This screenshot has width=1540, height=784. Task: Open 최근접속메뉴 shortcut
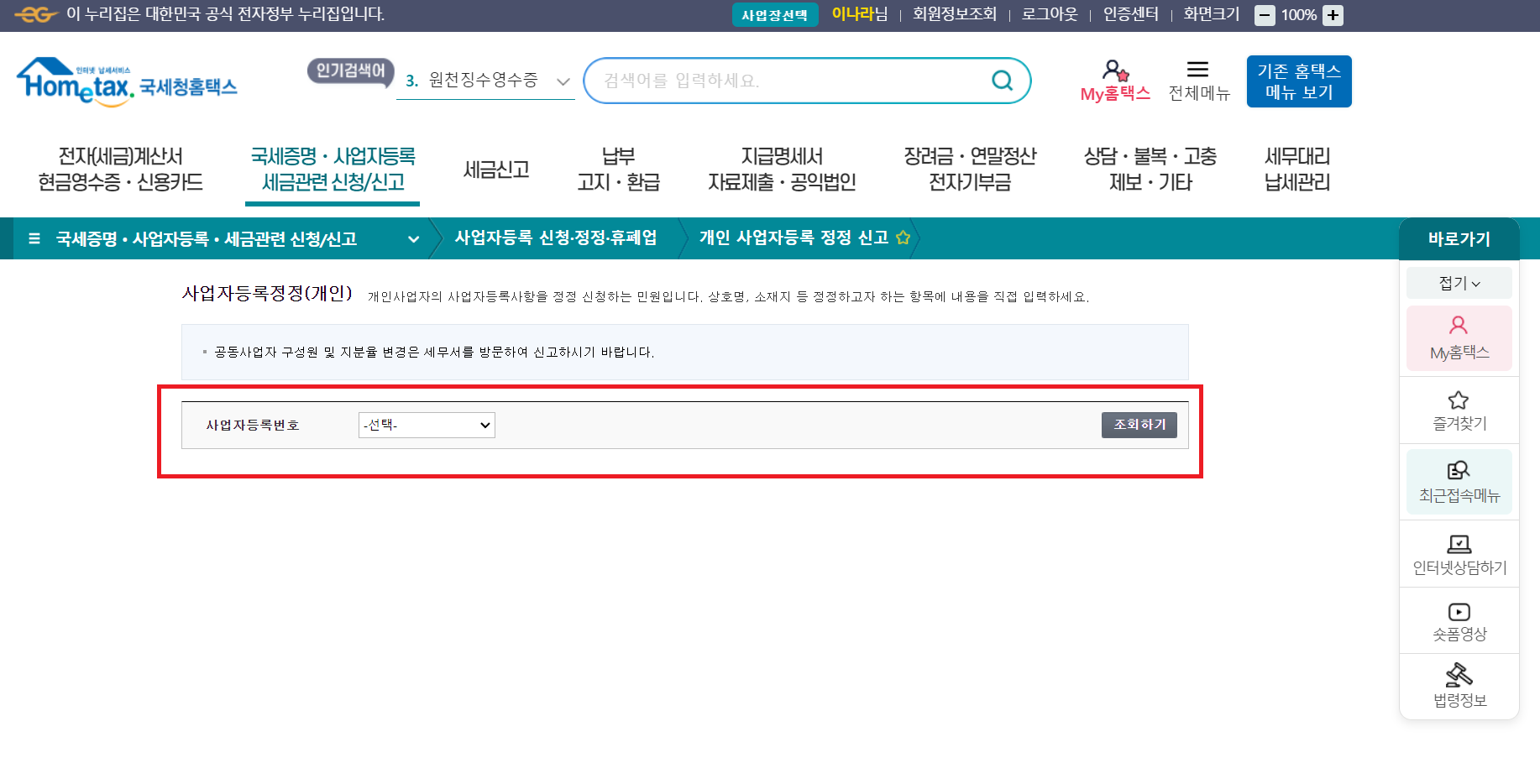tap(1459, 482)
